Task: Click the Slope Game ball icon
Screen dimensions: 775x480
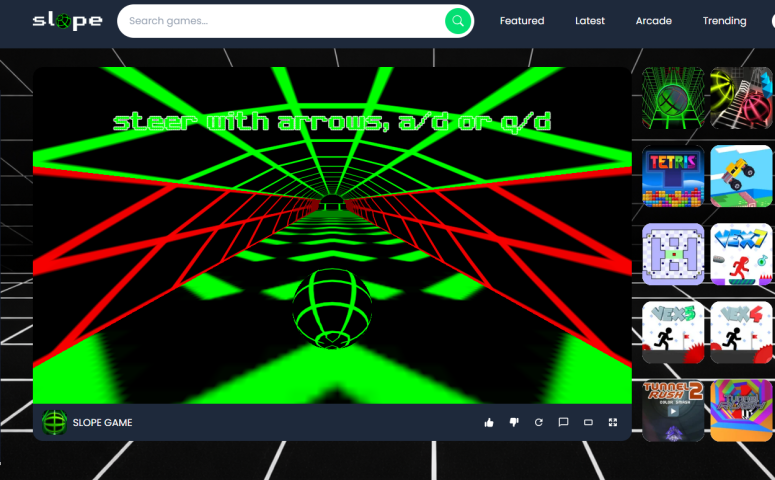Action: point(54,422)
